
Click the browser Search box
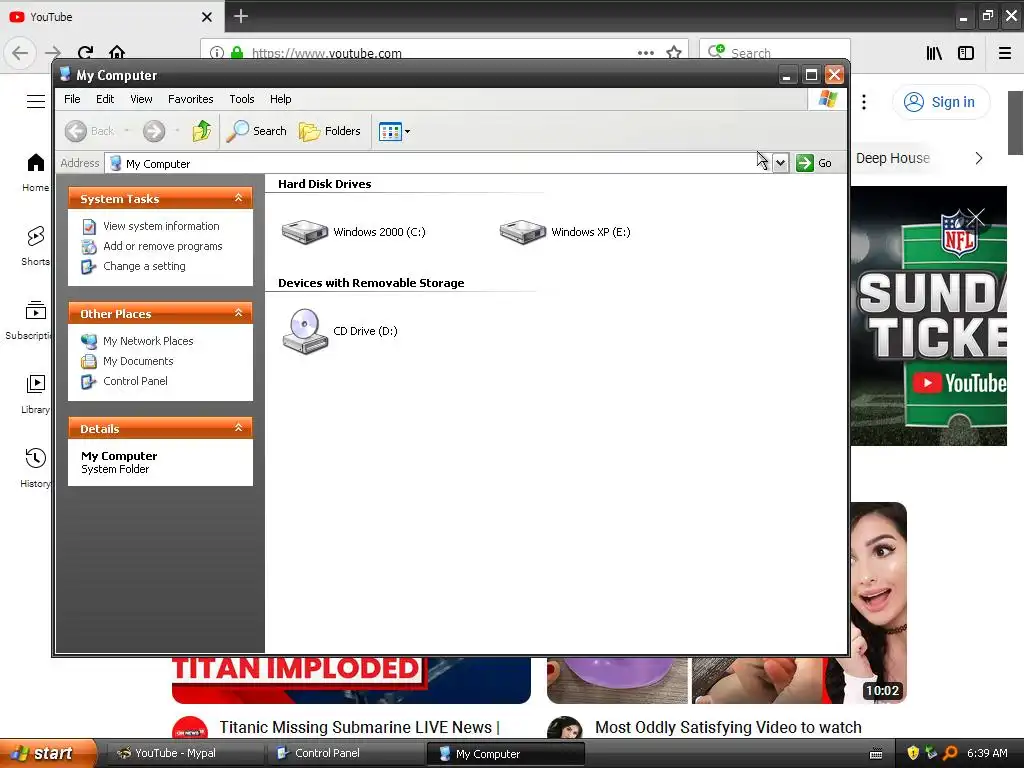point(775,53)
